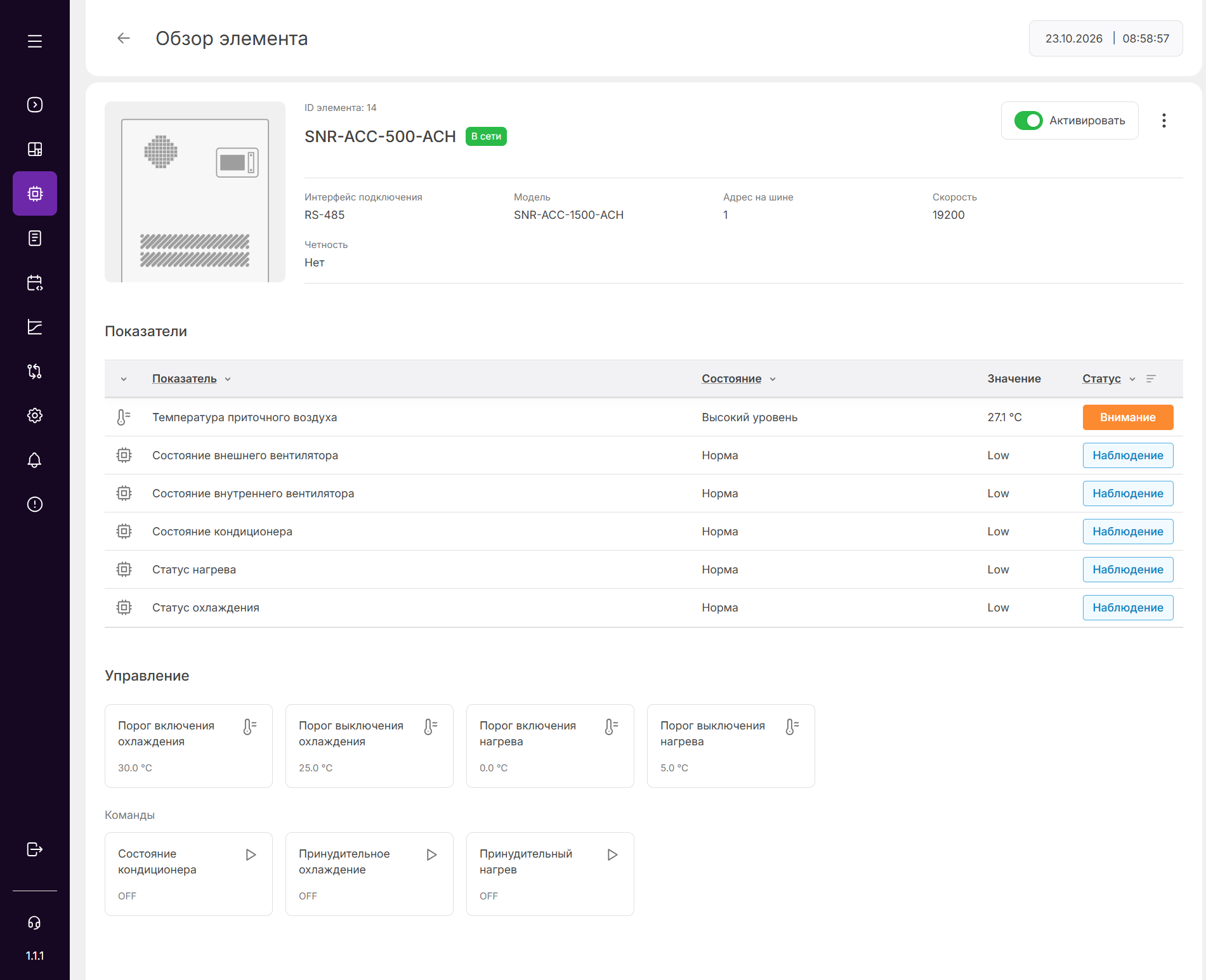The height and width of the screenshot is (980, 1206).
Task: Go back with the left arrow
Action: point(124,38)
